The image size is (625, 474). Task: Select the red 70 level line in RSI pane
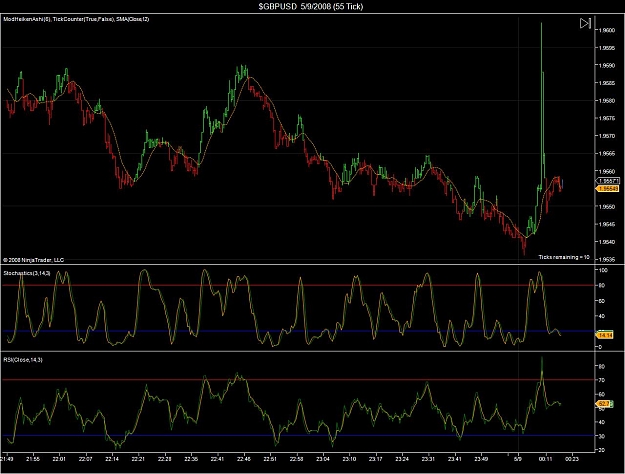[x=298, y=380]
